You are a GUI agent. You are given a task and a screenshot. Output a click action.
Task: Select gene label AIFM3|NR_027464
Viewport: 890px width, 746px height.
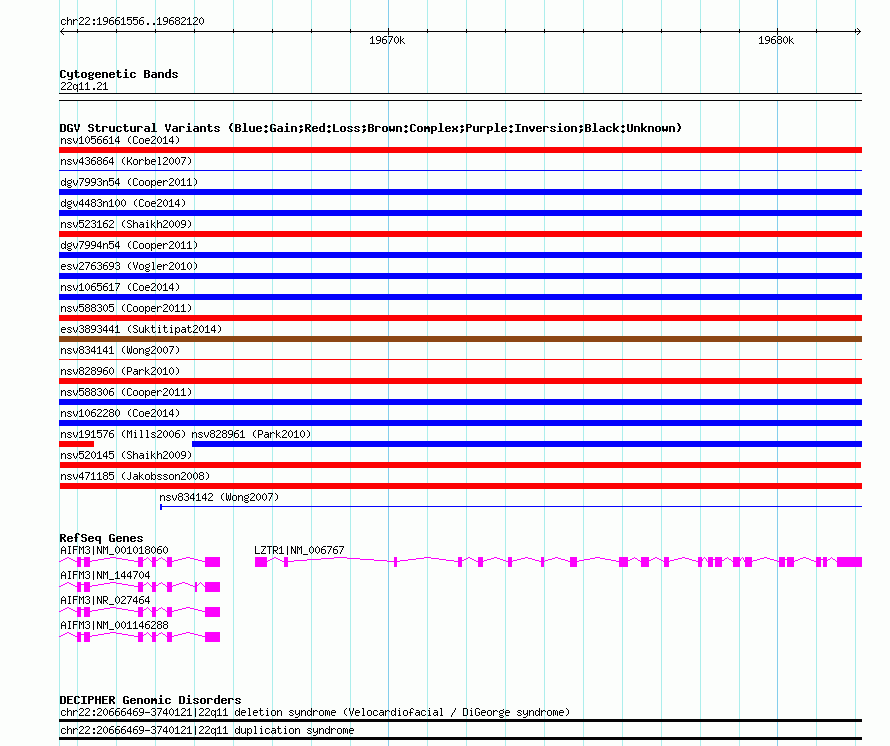(105, 600)
